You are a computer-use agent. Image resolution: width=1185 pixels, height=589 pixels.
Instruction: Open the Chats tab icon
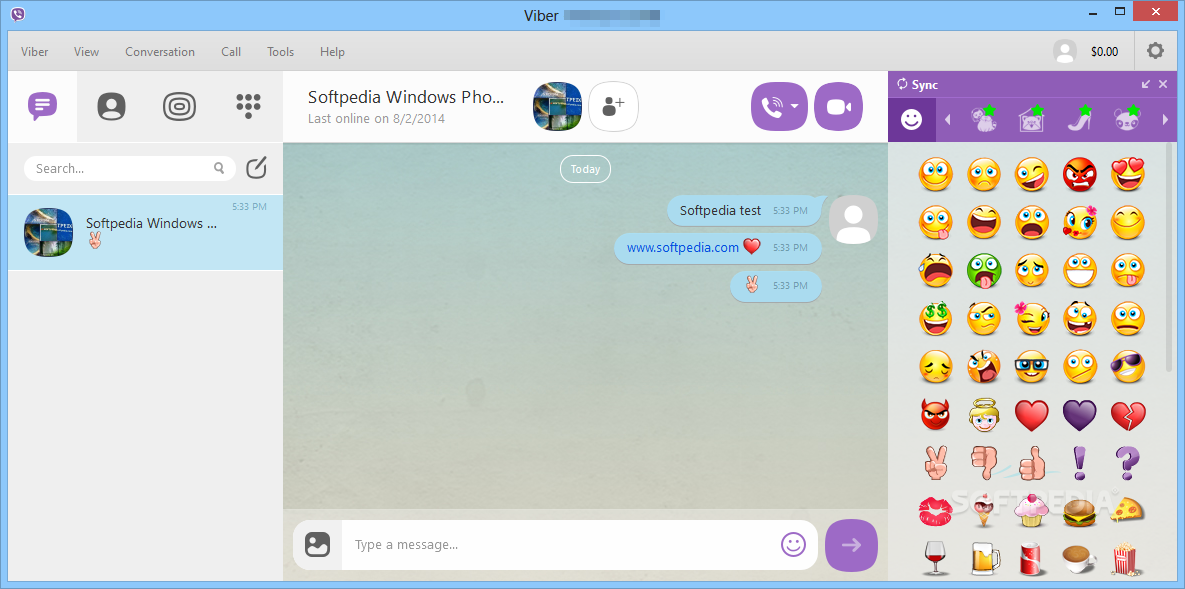click(x=42, y=106)
